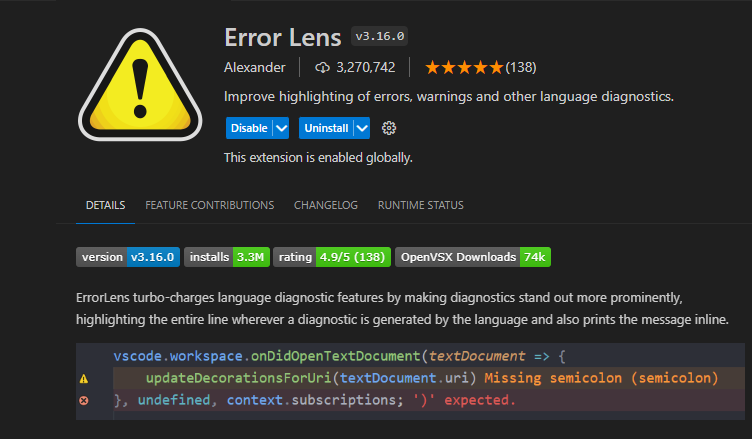This screenshot has width=752, height=439.
Task: Open the Changelog tab
Action: tap(326, 205)
